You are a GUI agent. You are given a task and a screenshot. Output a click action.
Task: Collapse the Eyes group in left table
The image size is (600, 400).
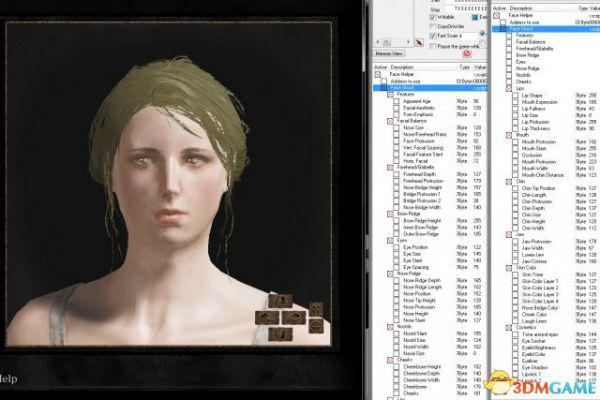pyautogui.click(x=390, y=241)
